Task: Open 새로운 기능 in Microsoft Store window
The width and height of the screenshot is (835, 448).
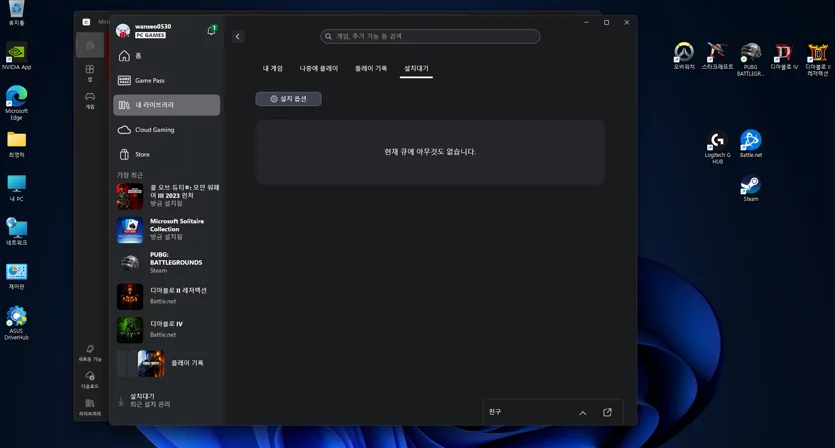Action: (90, 353)
